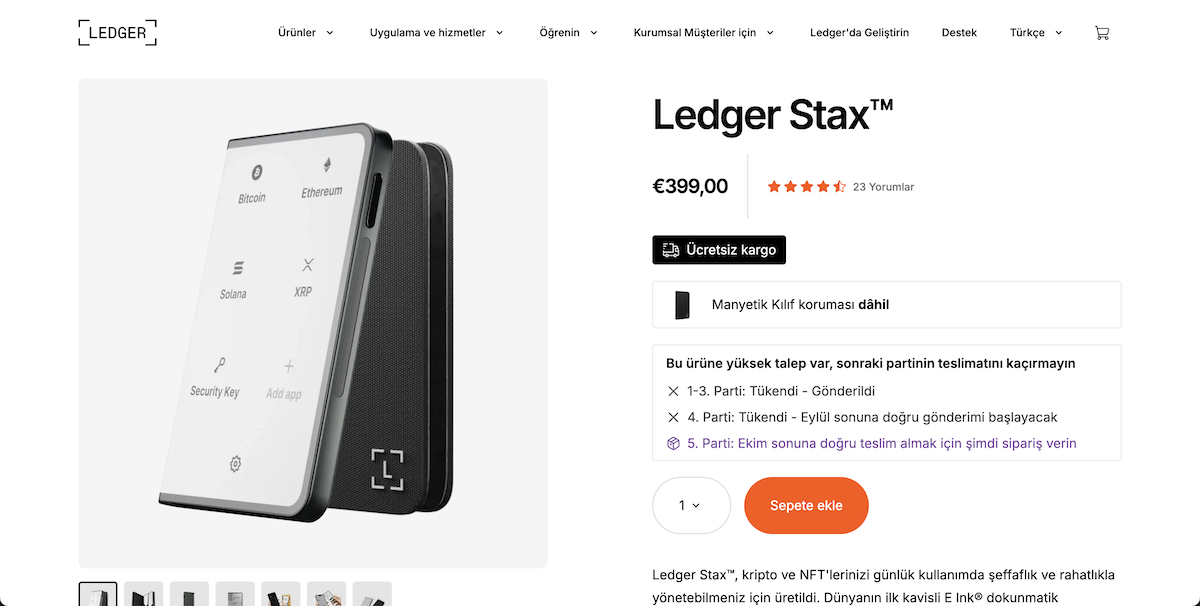The width and height of the screenshot is (1200, 606).
Task: Click the Sepete ekle button
Action: click(806, 505)
